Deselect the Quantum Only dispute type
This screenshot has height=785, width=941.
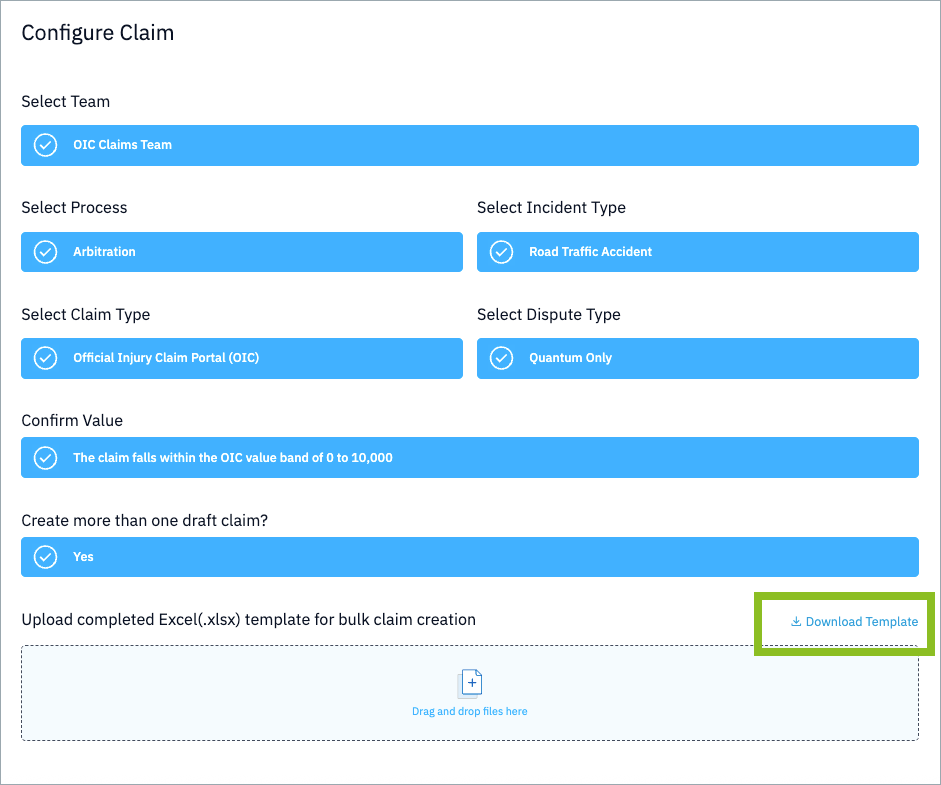(x=697, y=358)
